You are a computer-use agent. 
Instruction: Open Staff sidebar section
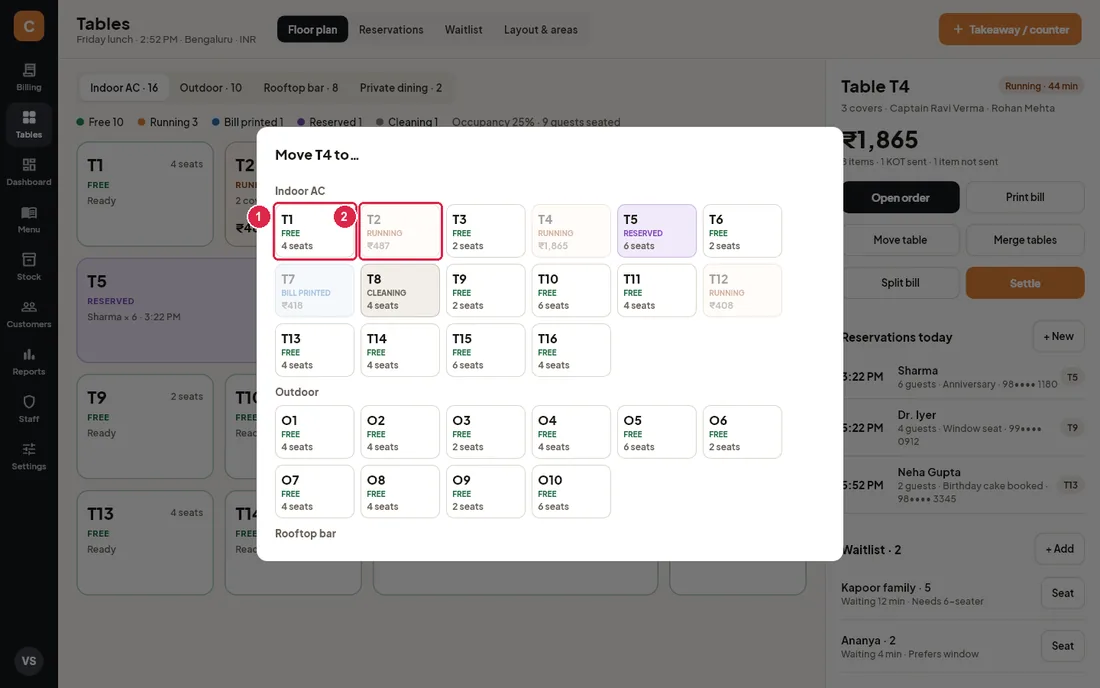[x=29, y=409]
